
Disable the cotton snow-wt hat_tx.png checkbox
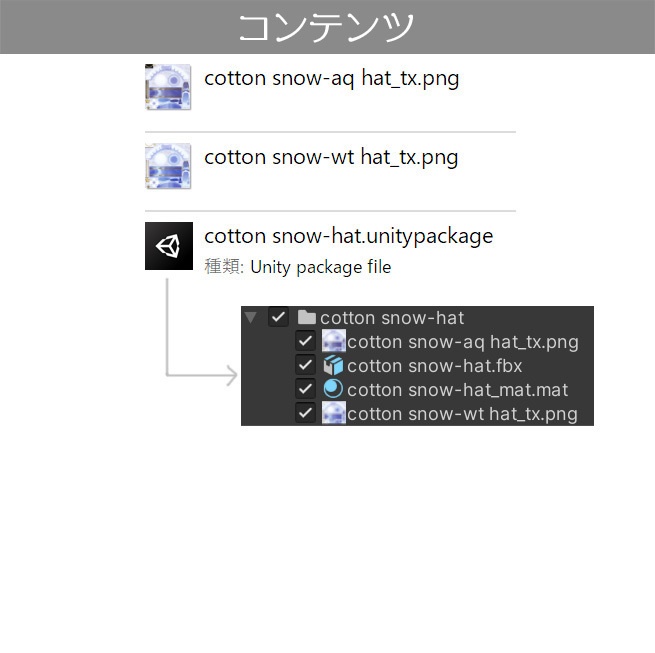pos(306,414)
